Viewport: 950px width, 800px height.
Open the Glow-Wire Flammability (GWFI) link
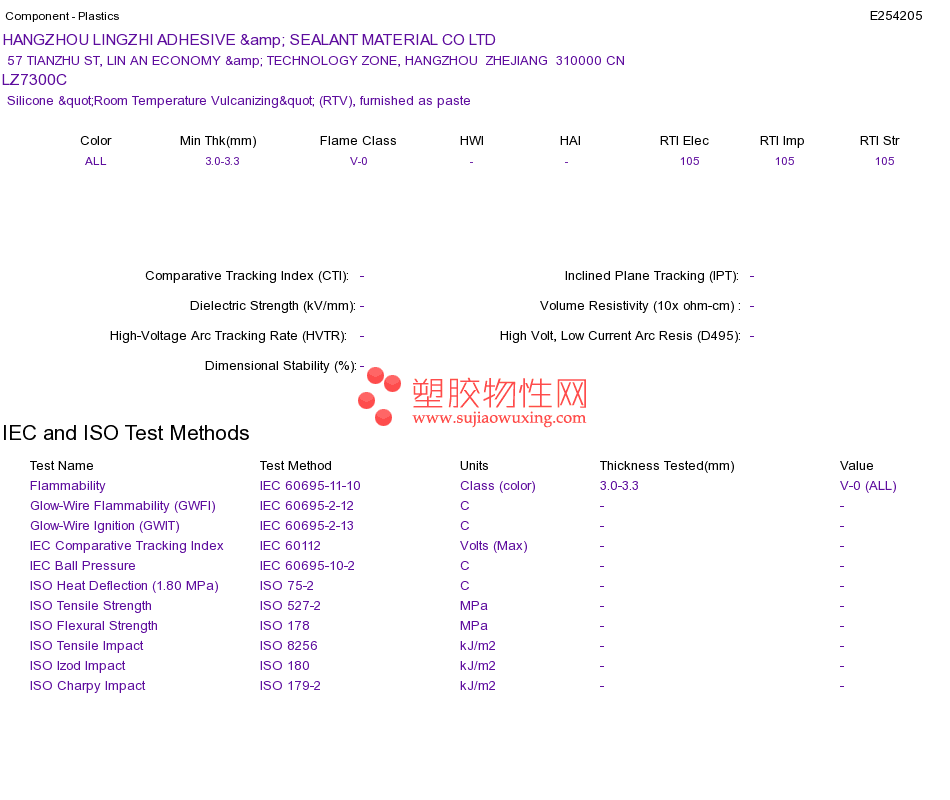[123, 506]
